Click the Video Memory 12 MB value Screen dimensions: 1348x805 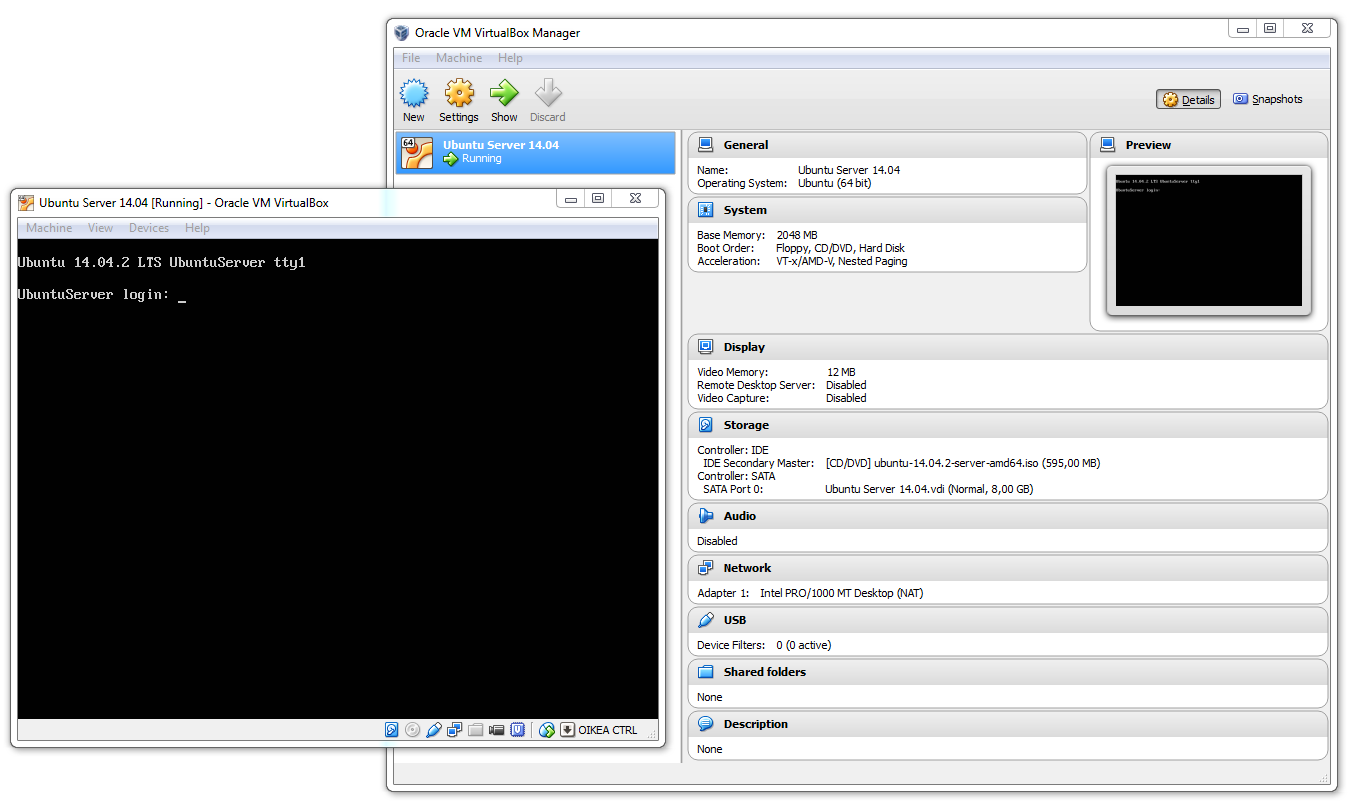pos(841,372)
